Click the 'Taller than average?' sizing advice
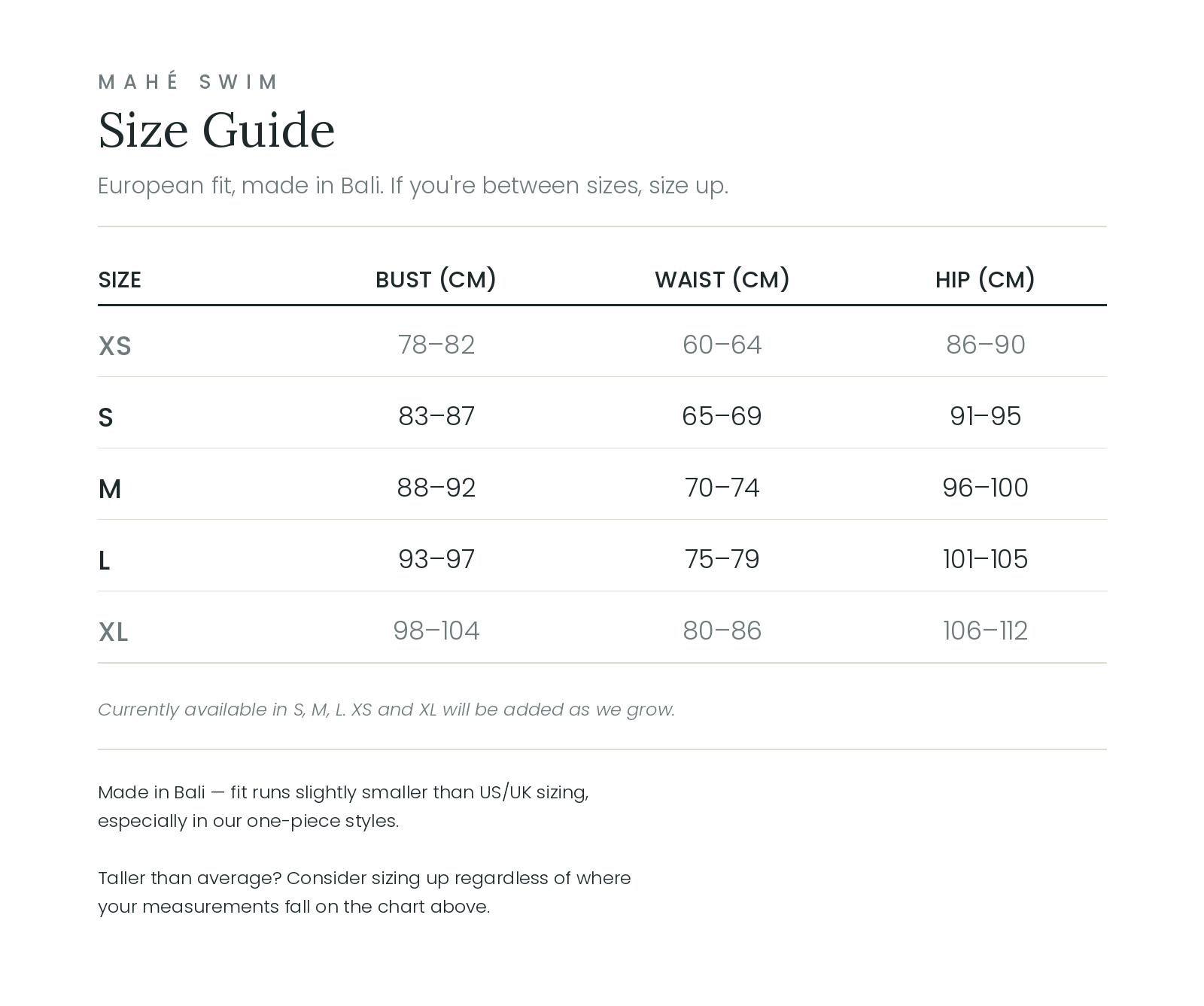Screen dimensions: 1204x1006 tap(364, 892)
